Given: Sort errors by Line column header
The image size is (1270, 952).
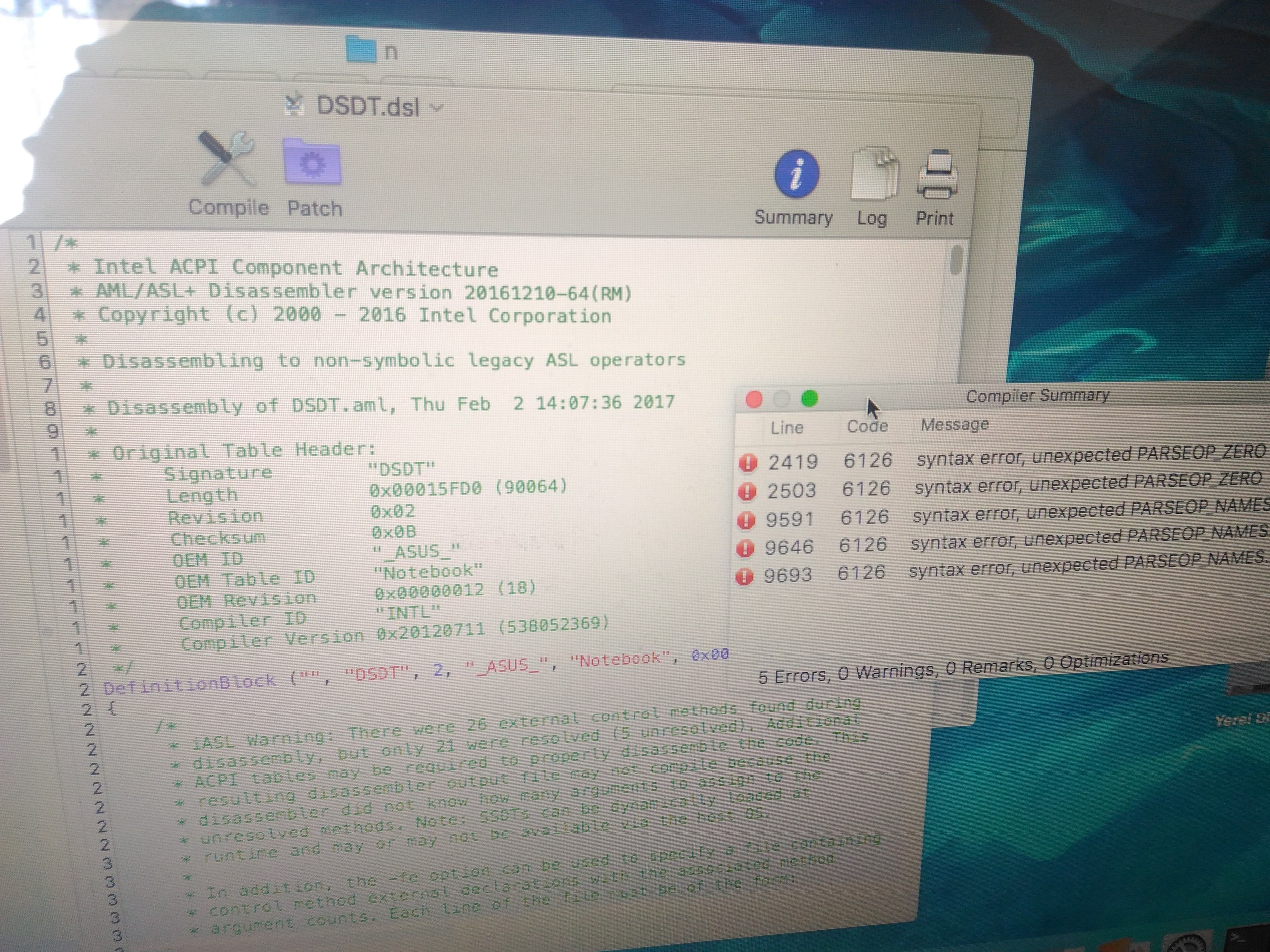Looking at the screenshot, I should (787, 427).
